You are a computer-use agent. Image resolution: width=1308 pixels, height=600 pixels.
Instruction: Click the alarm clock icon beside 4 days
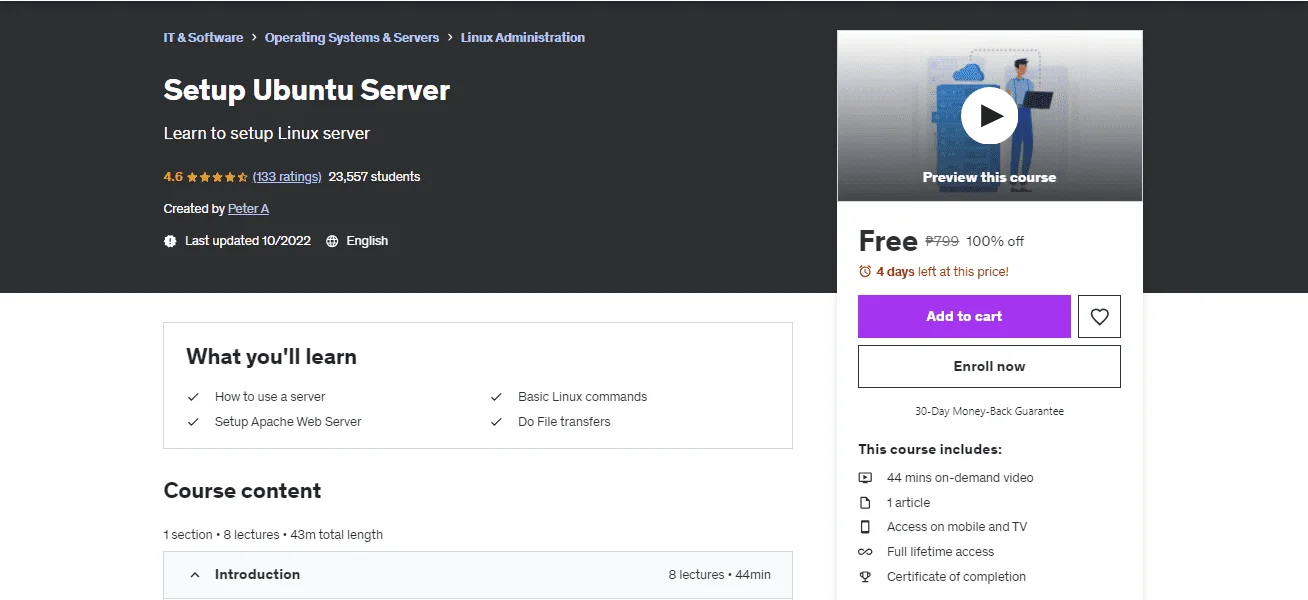[x=865, y=271]
